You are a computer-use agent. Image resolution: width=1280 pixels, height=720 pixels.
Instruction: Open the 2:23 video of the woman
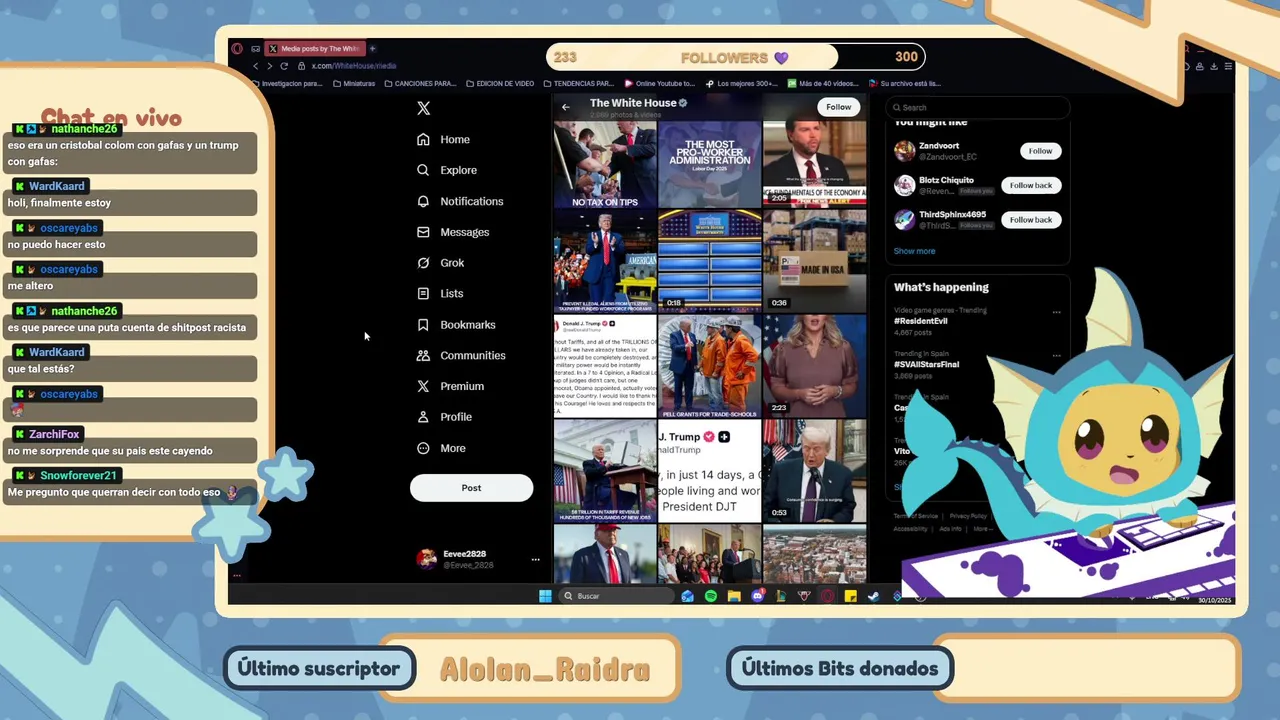[814, 365]
